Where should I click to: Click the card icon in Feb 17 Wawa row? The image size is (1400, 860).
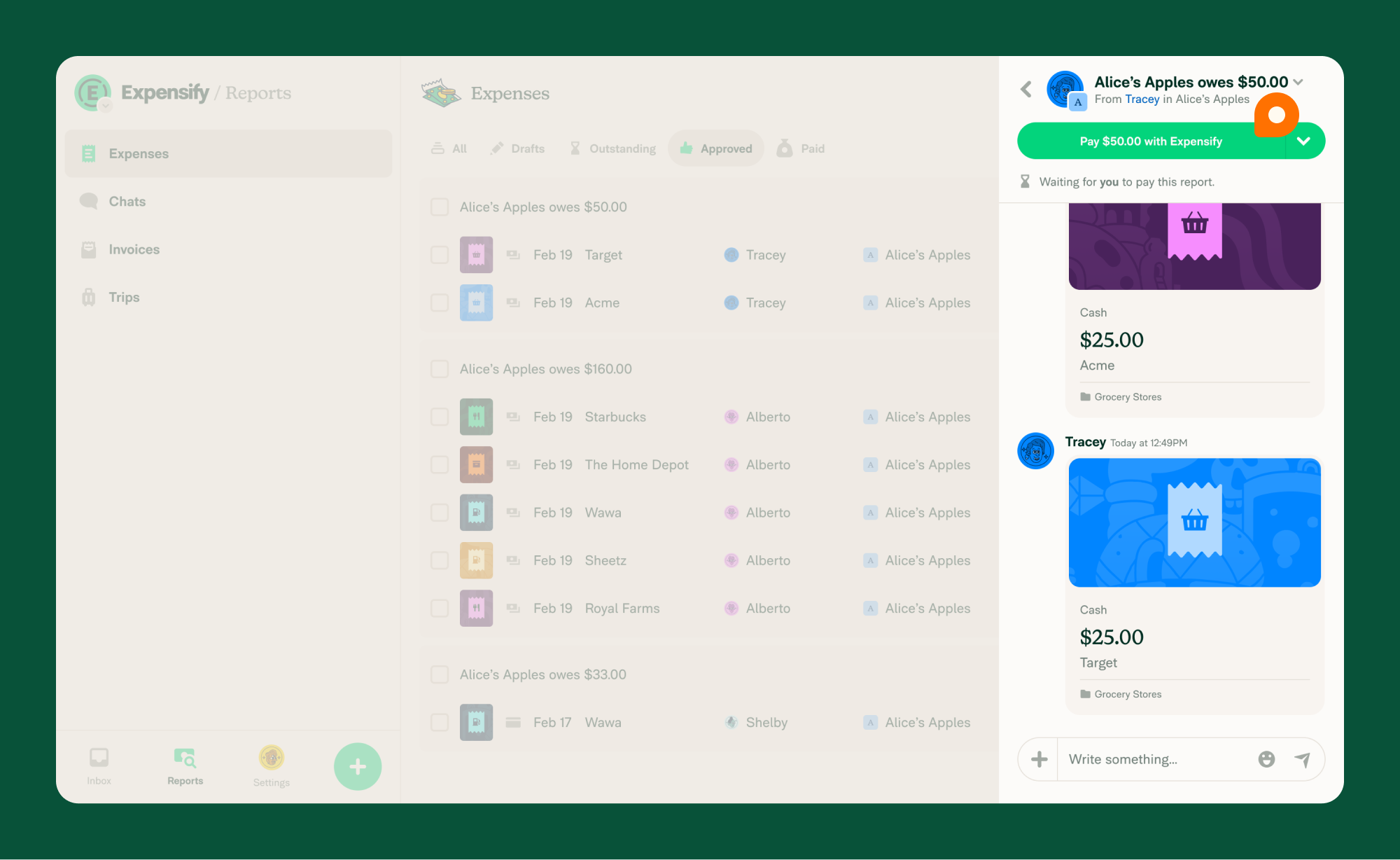513,722
